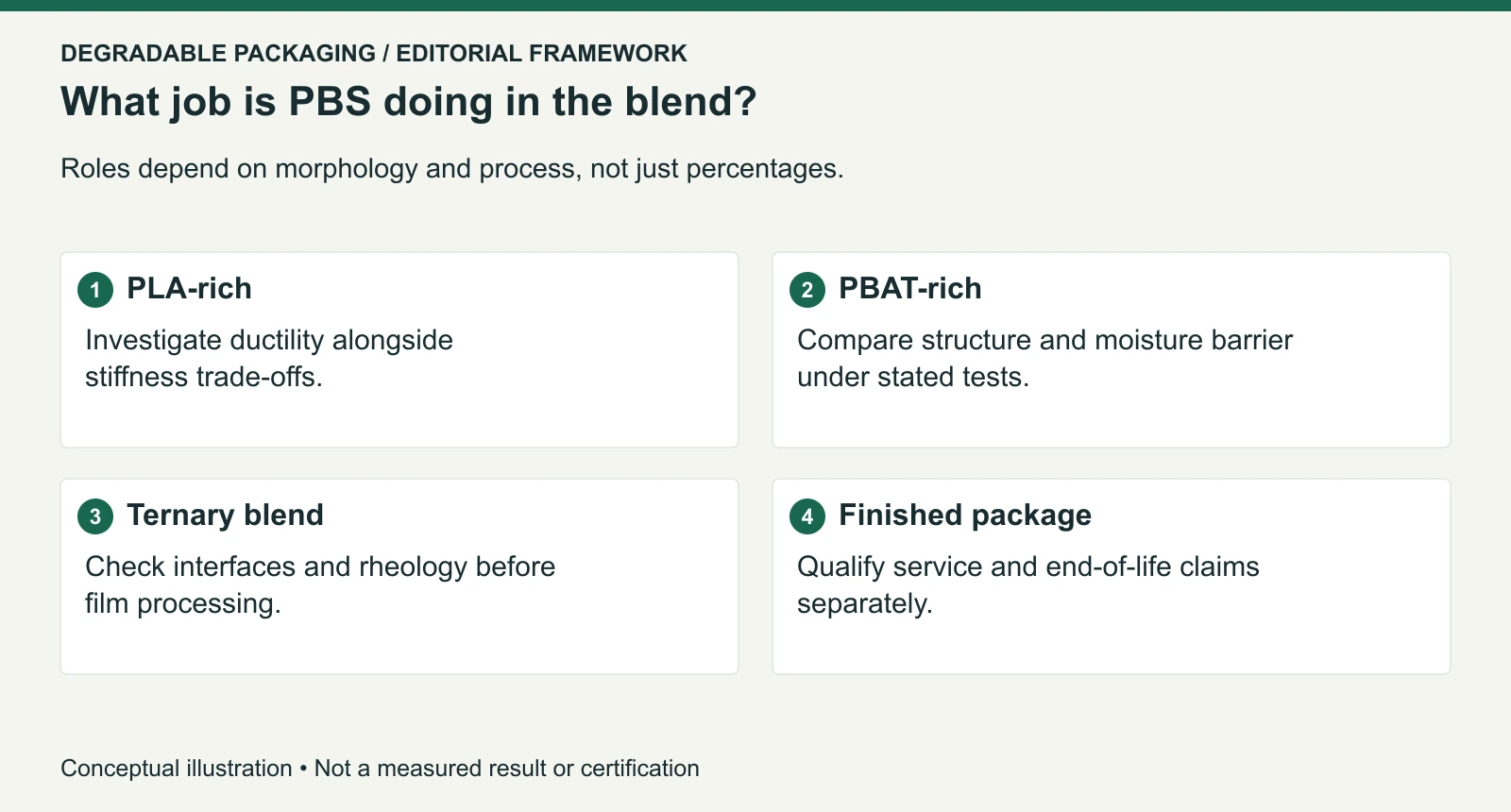This screenshot has width=1511, height=812.
Task: Select the PBAT-rich card heading
Action: [x=910, y=288]
